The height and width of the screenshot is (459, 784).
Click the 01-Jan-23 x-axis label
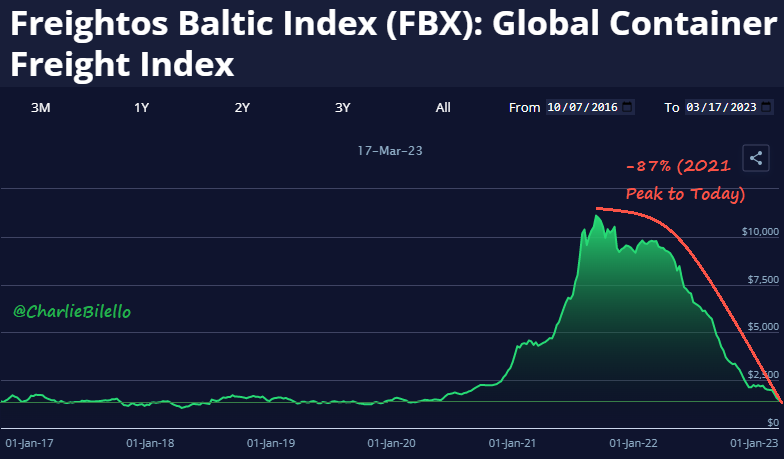click(754, 443)
